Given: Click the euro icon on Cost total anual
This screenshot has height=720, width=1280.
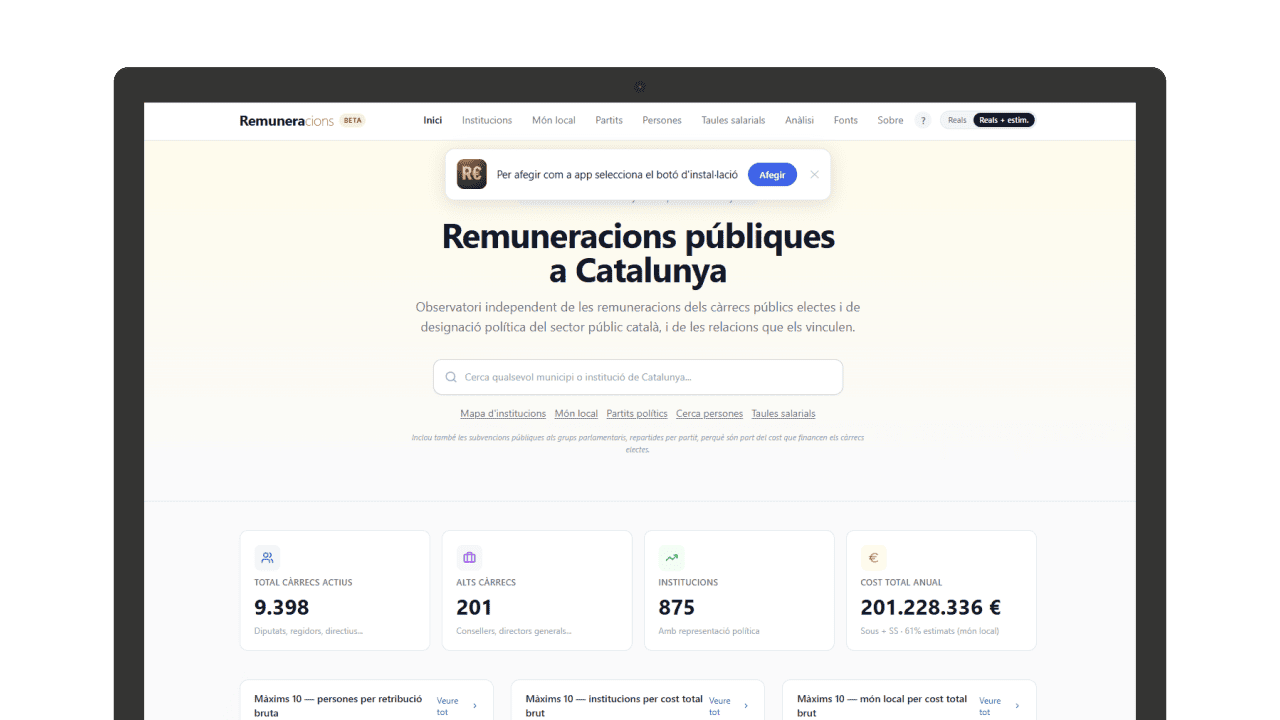Looking at the screenshot, I should coord(873,558).
